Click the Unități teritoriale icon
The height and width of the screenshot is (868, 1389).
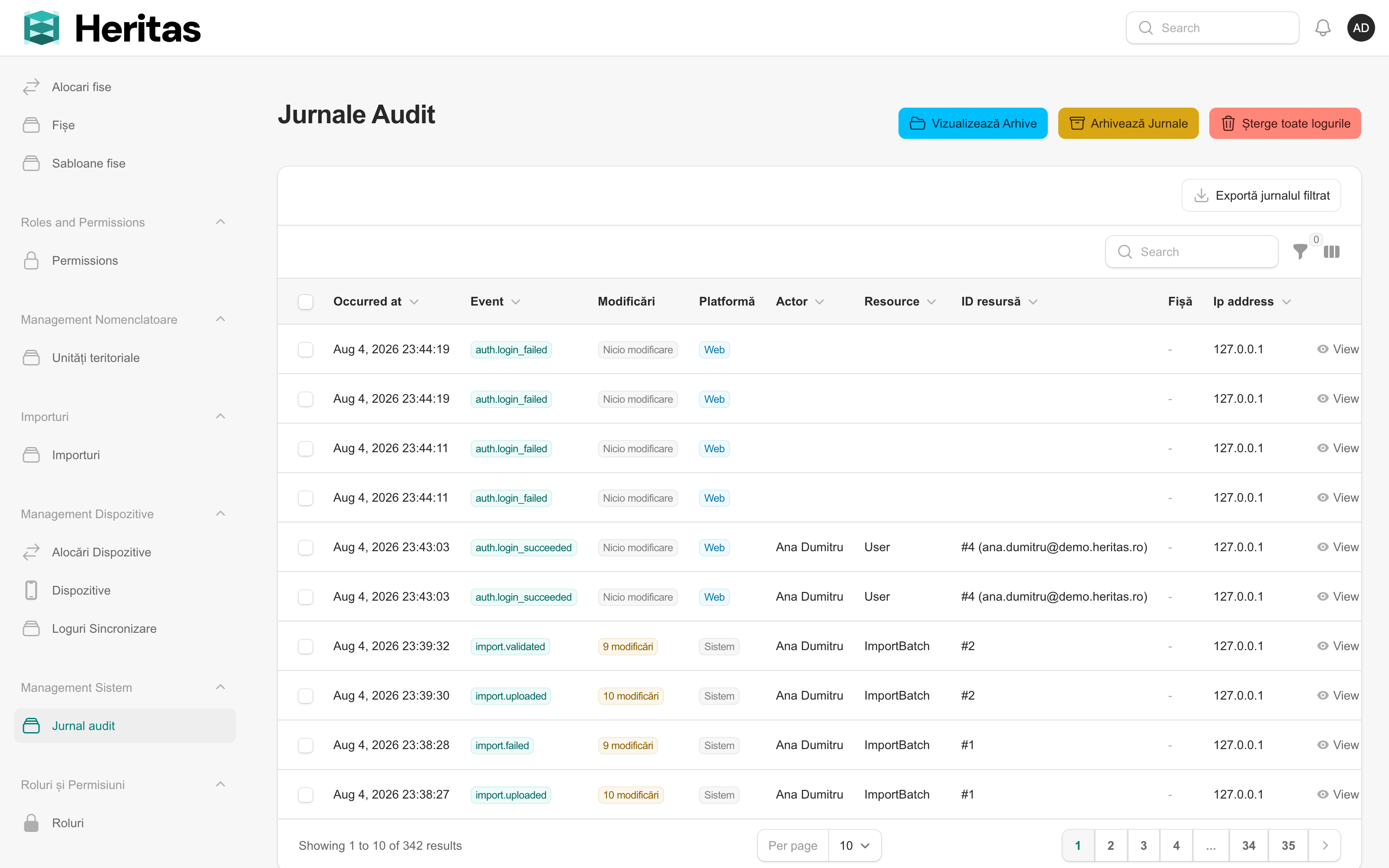click(31, 358)
